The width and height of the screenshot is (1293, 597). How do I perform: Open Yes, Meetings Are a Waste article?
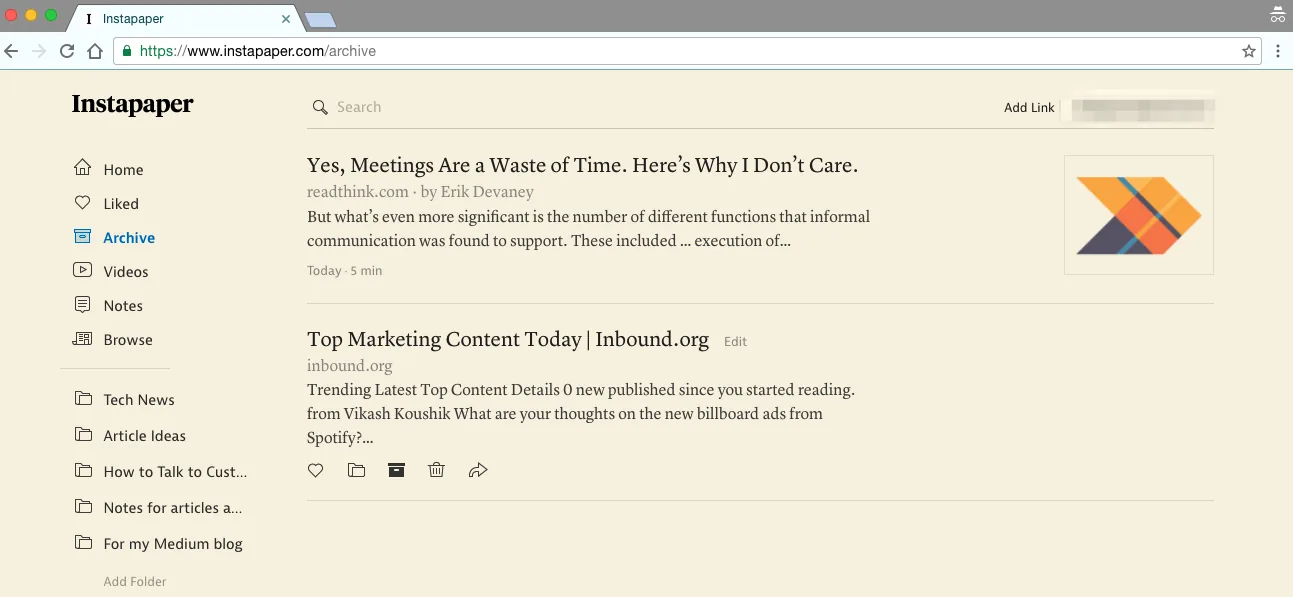point(582,166)
